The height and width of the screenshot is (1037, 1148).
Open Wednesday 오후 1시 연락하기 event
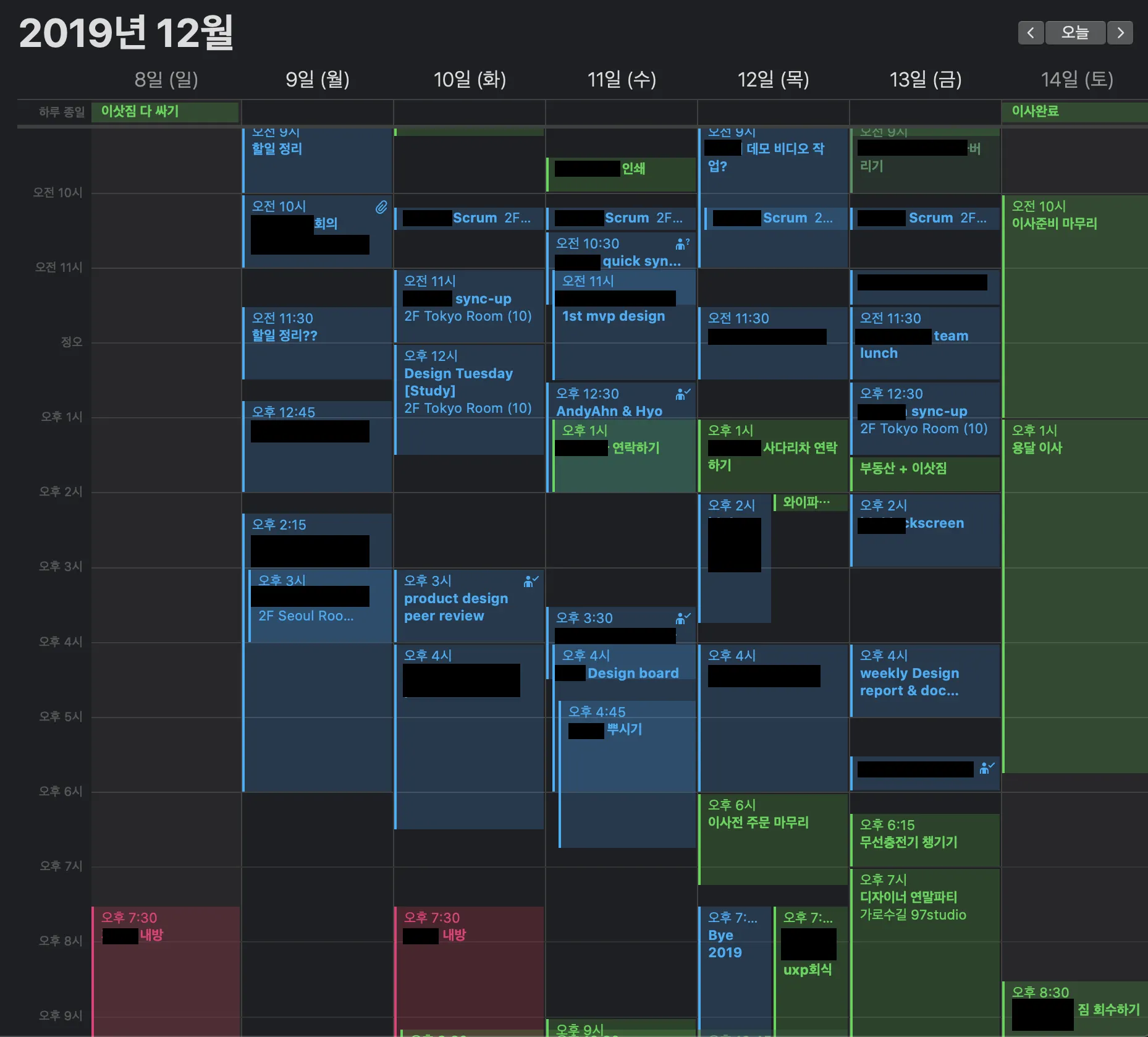tap(624, 456)
